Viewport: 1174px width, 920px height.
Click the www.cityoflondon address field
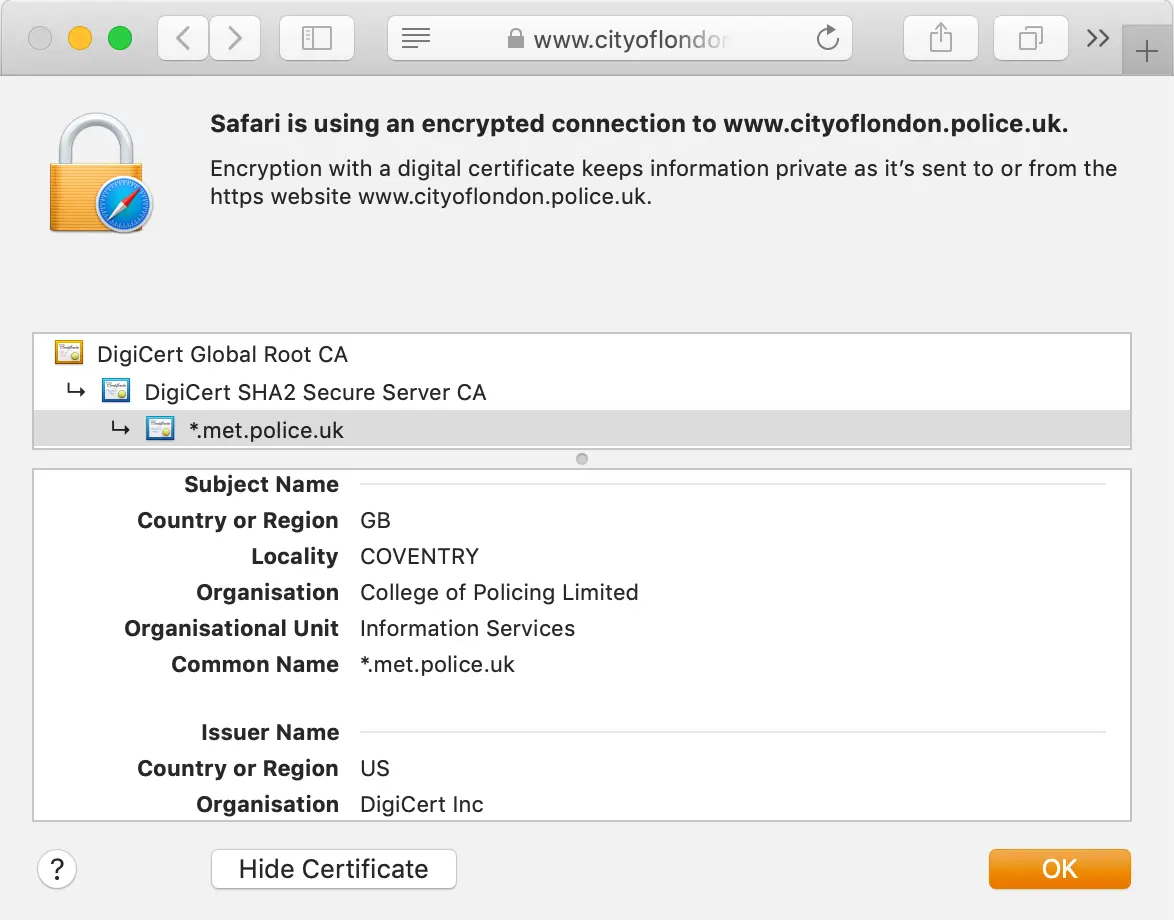point(619,37)
